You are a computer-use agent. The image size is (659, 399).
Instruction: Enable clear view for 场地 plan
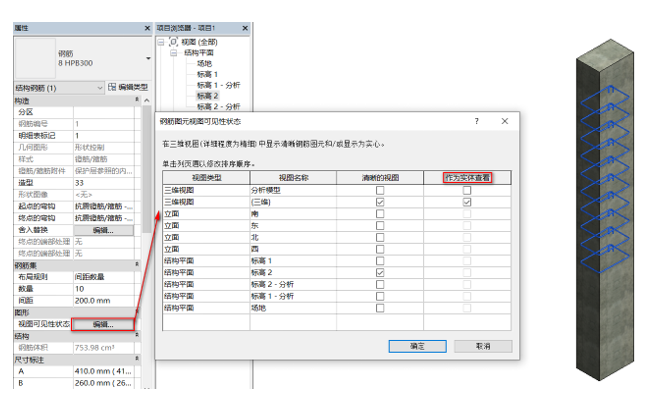(x=380, y=308)
